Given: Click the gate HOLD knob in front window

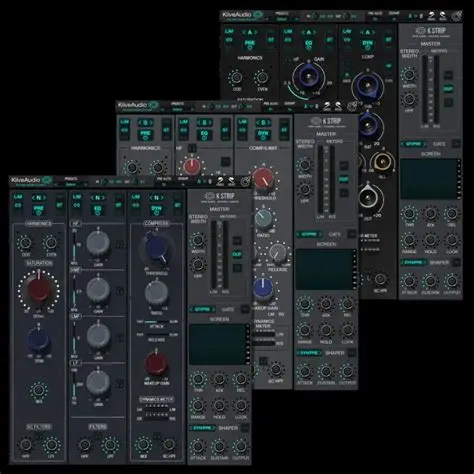Looking at the screenshot, I should [x=219, y=405].
